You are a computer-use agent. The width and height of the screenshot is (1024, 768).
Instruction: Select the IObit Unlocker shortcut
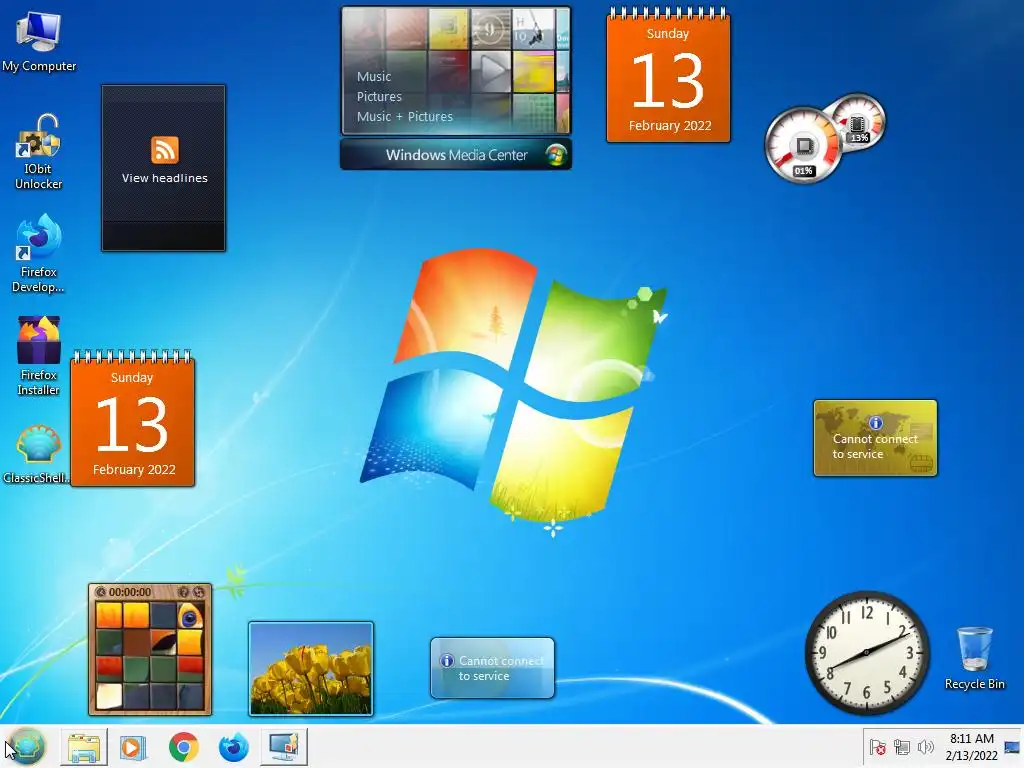(x=39, y=153)
